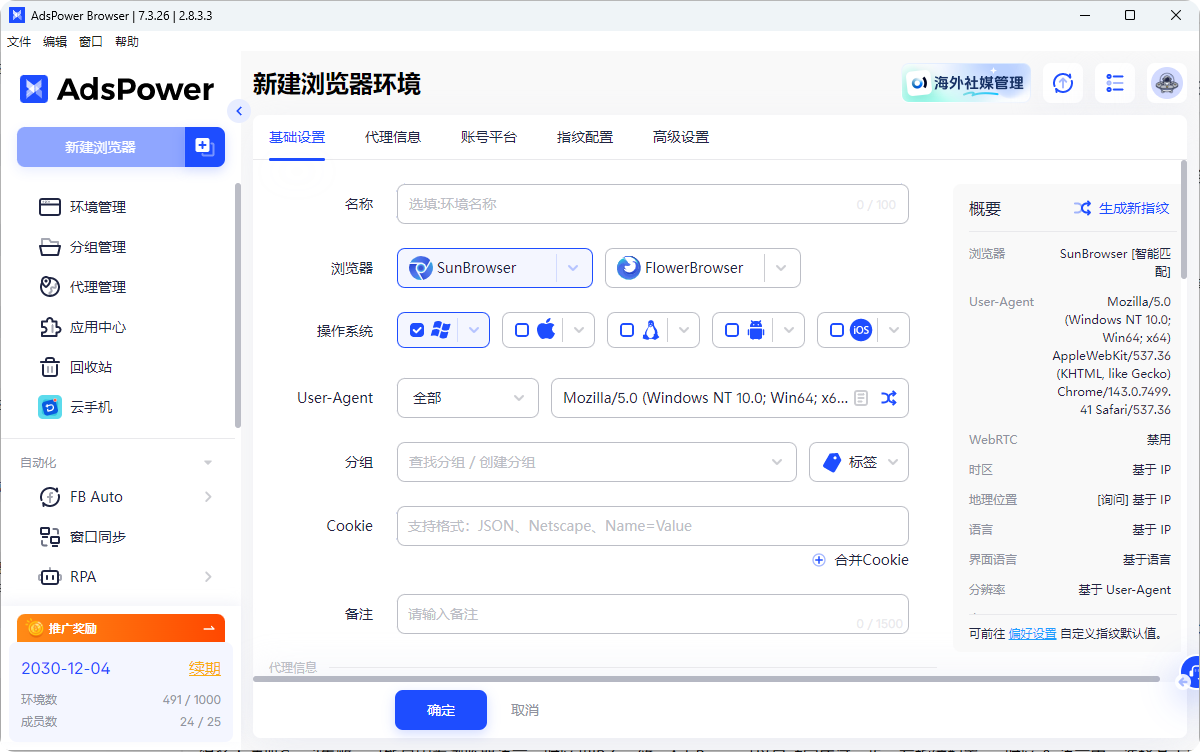The image size is (1200, 752).
Task: Open the 代理管理 section
Action: click(96, 287)
